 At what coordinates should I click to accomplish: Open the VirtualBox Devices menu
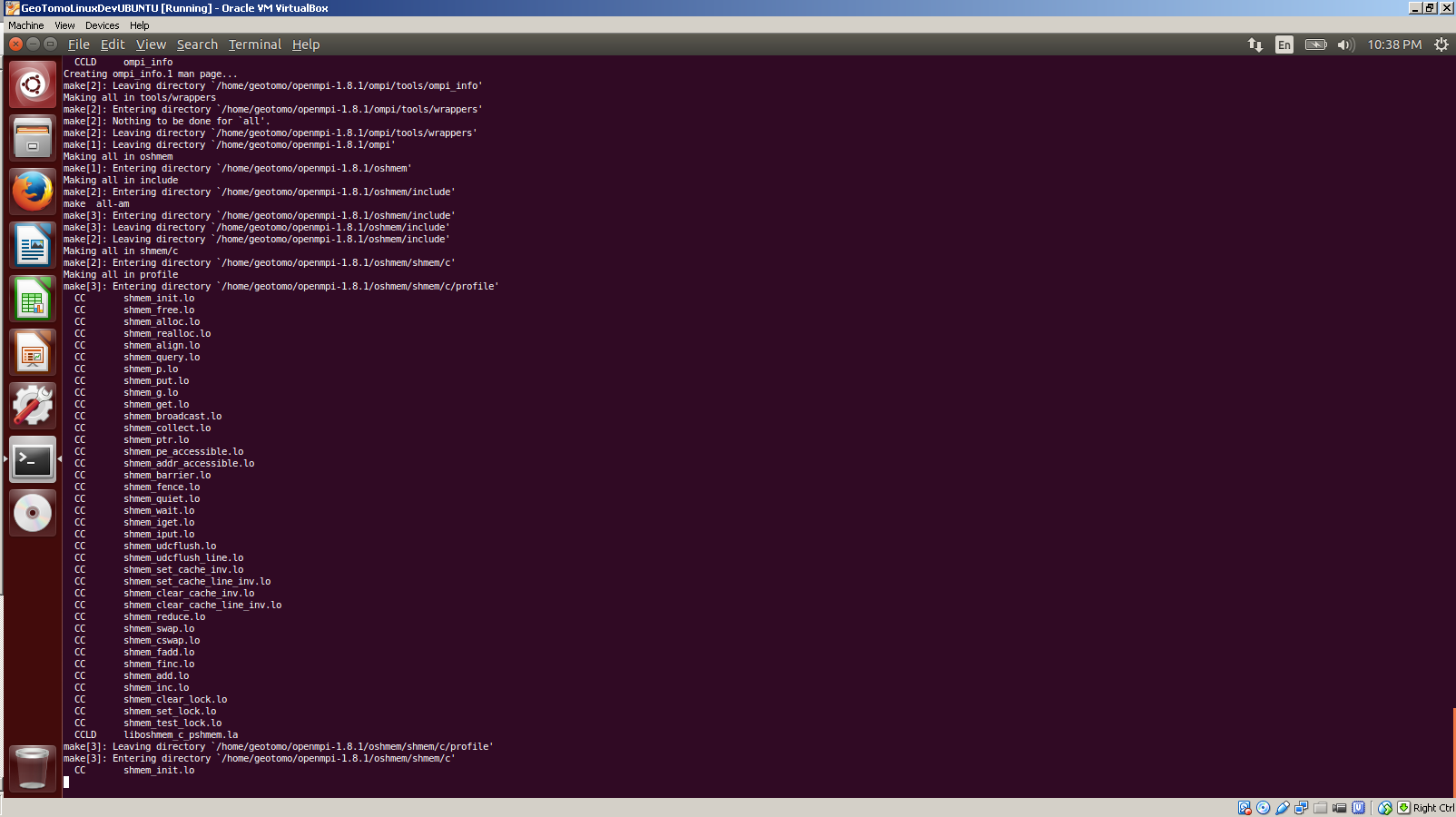point(102,25)
